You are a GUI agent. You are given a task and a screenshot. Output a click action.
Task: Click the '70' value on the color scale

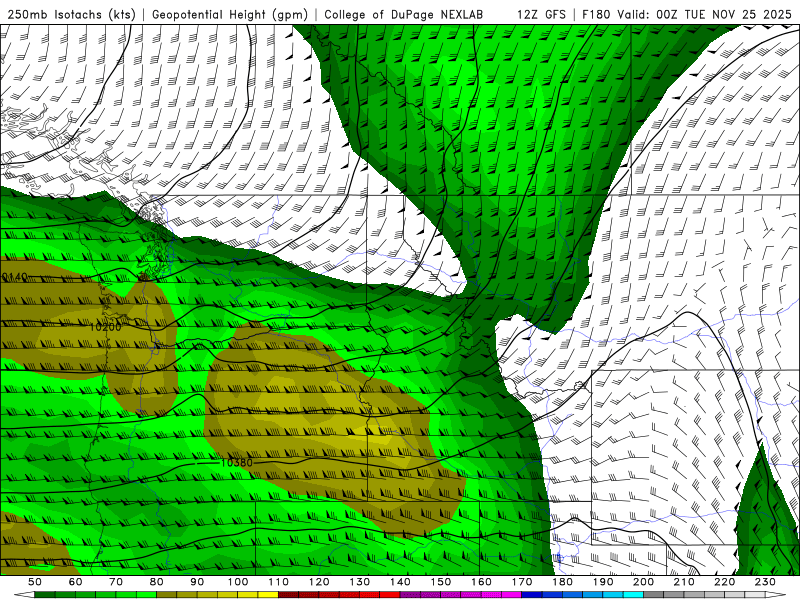click(116, 582)
